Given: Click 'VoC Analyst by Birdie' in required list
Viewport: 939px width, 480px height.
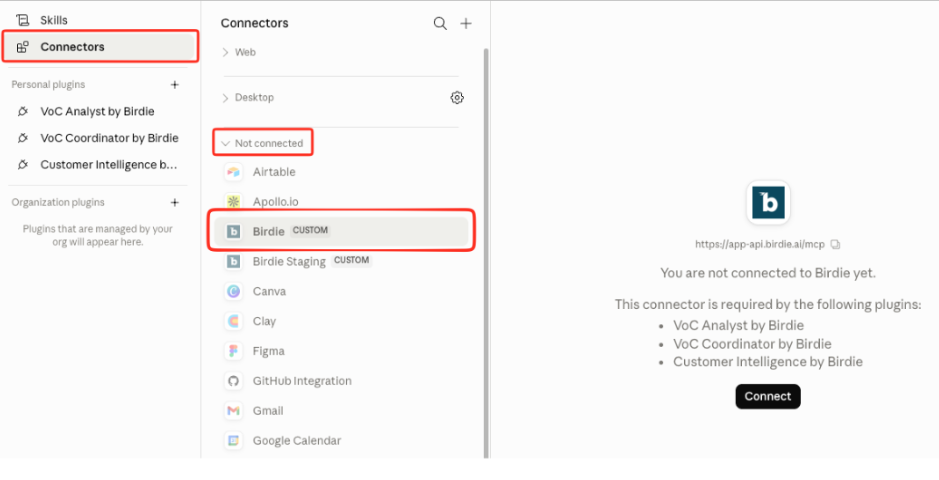Looking at the screenshot, I should coord(738,326).
